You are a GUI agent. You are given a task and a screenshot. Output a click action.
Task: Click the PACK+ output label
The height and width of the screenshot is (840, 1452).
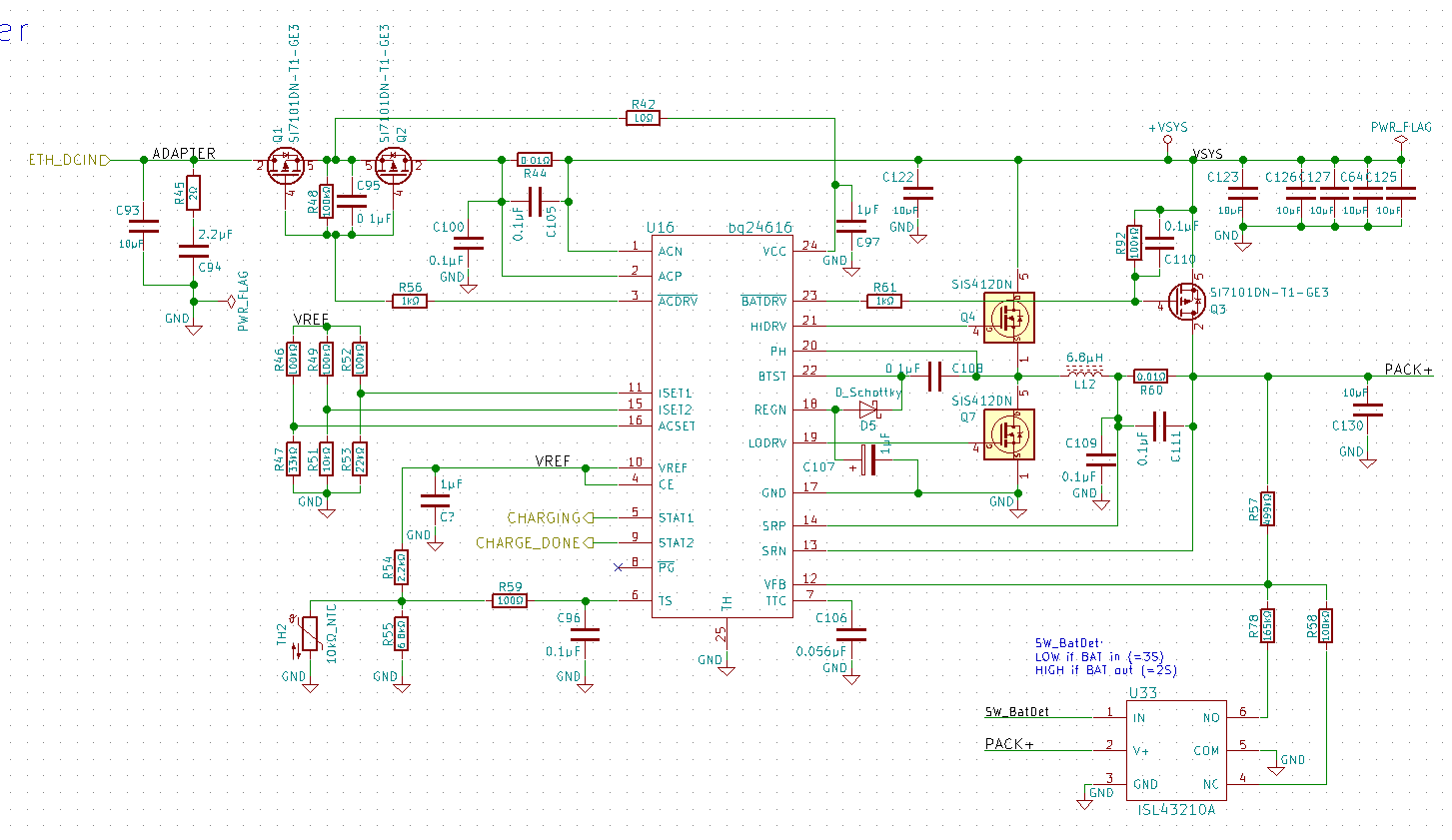point(1408,370)
